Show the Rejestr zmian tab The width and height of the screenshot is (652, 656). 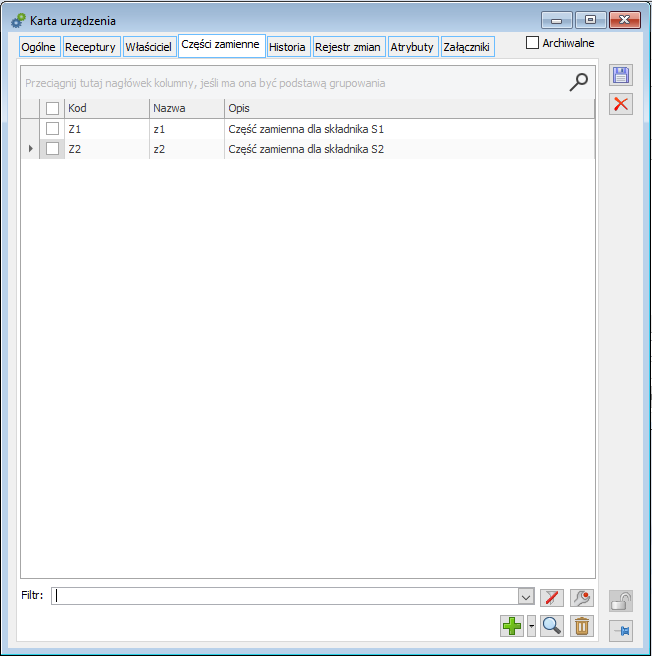tap(349, 47)
